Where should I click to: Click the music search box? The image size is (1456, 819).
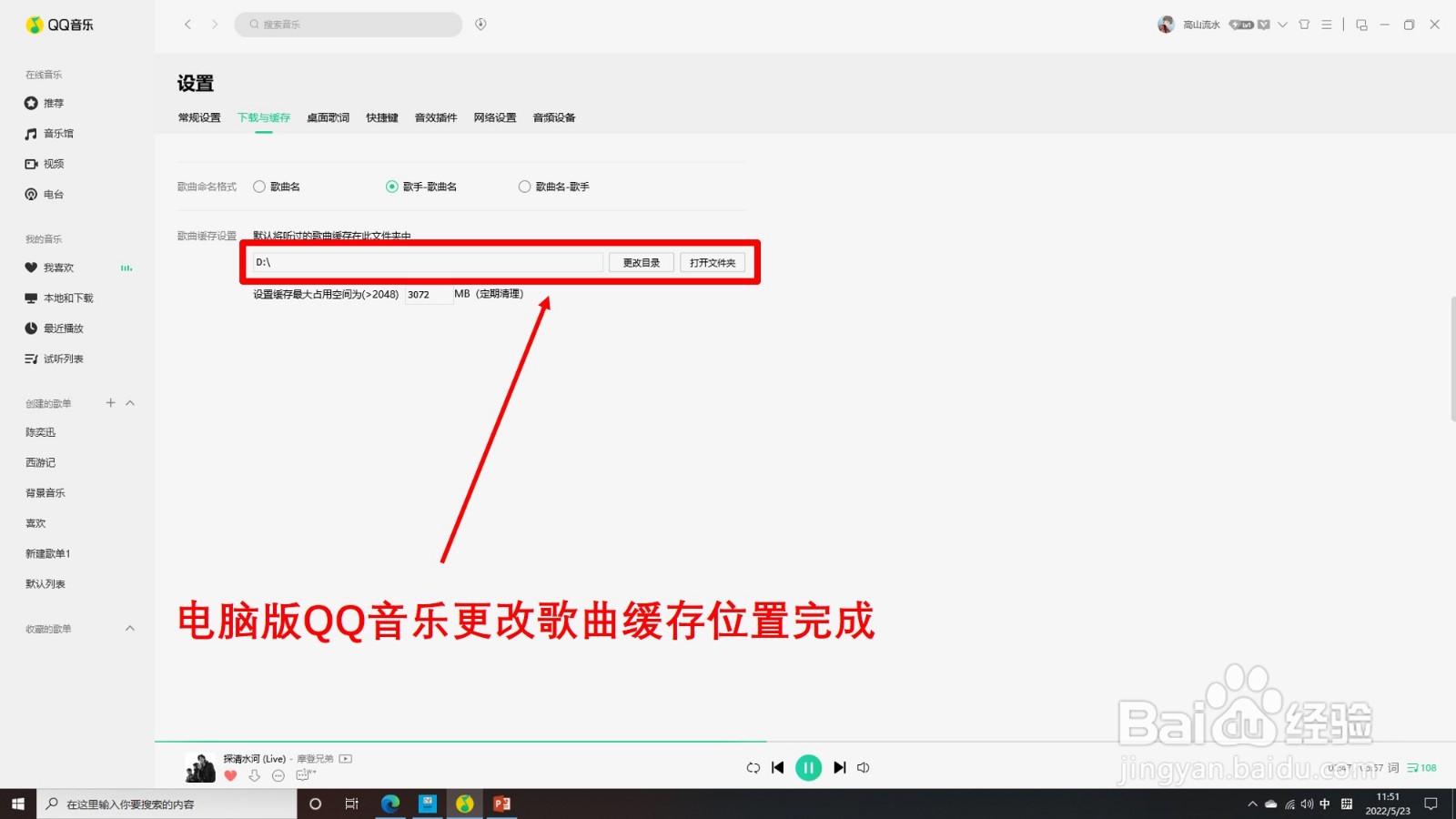(x=349, y=25)
